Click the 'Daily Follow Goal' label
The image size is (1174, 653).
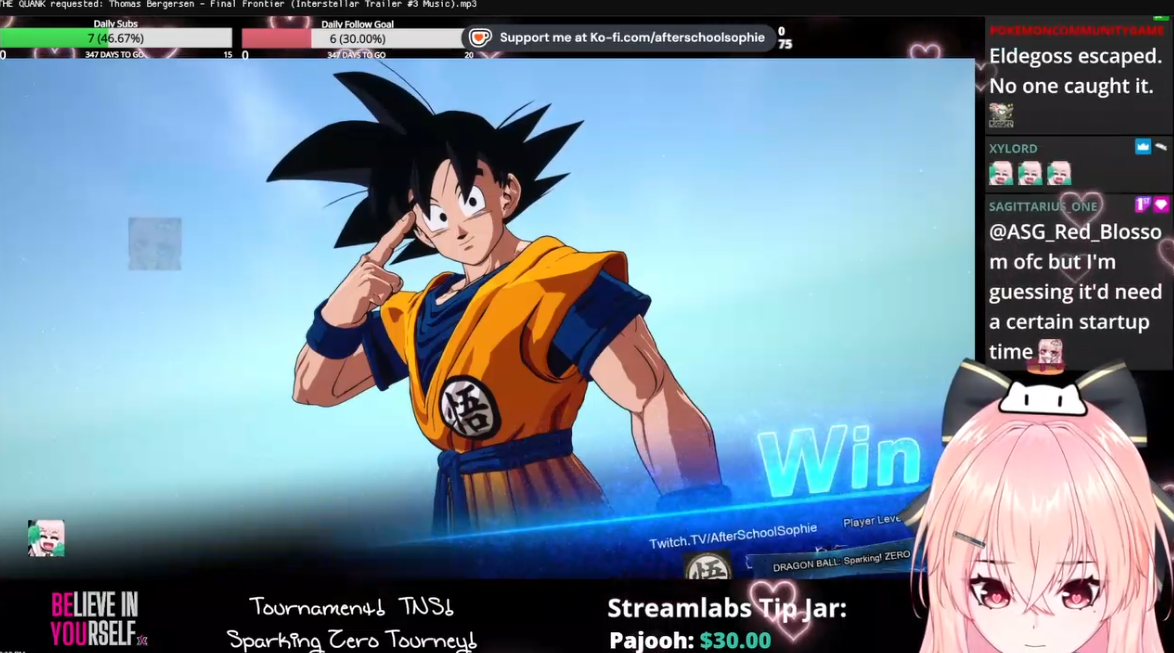point(357,24)
